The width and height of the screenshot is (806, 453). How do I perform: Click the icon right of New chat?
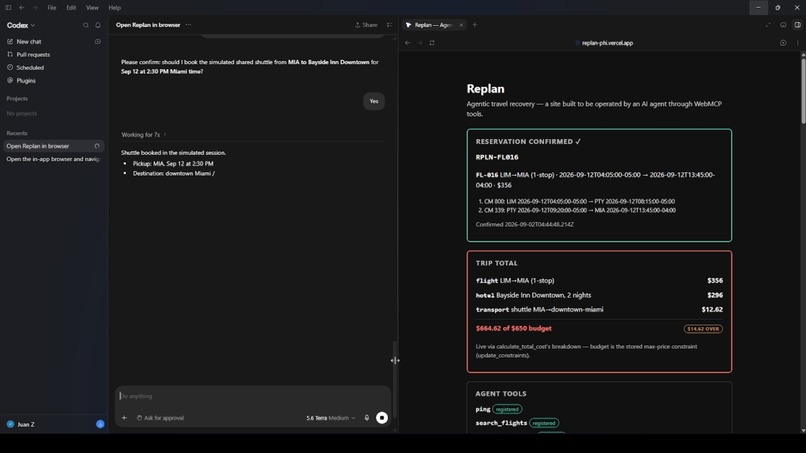click(x=98, y=42)
